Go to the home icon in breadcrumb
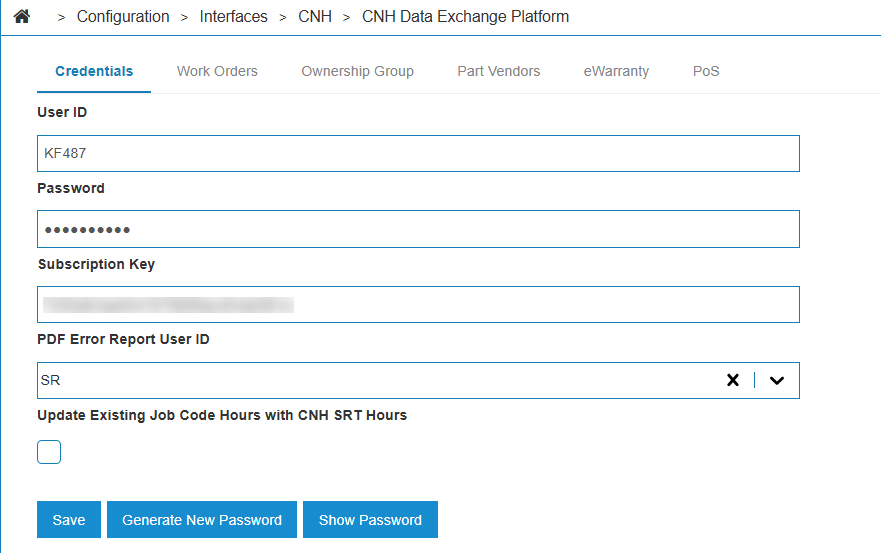 (22, 16)
